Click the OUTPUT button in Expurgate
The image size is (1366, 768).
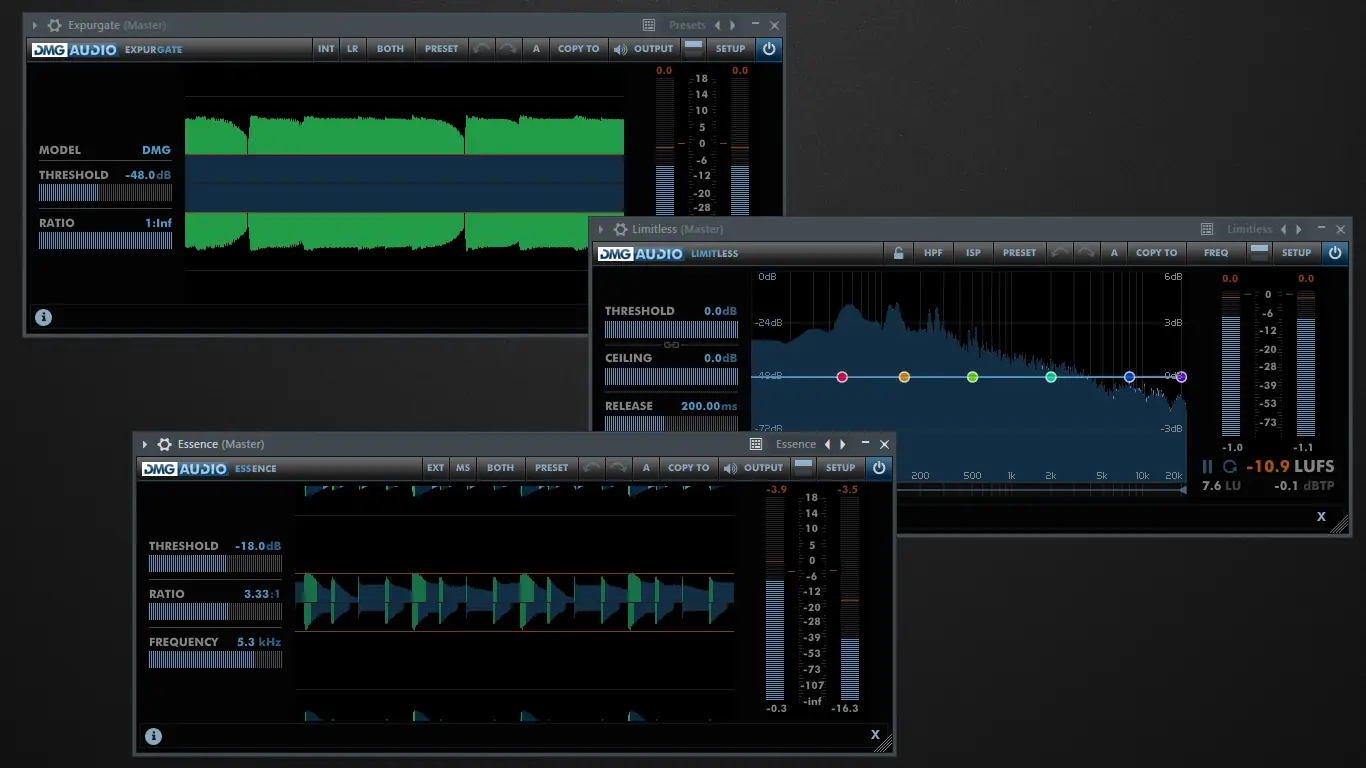[644, 48]
